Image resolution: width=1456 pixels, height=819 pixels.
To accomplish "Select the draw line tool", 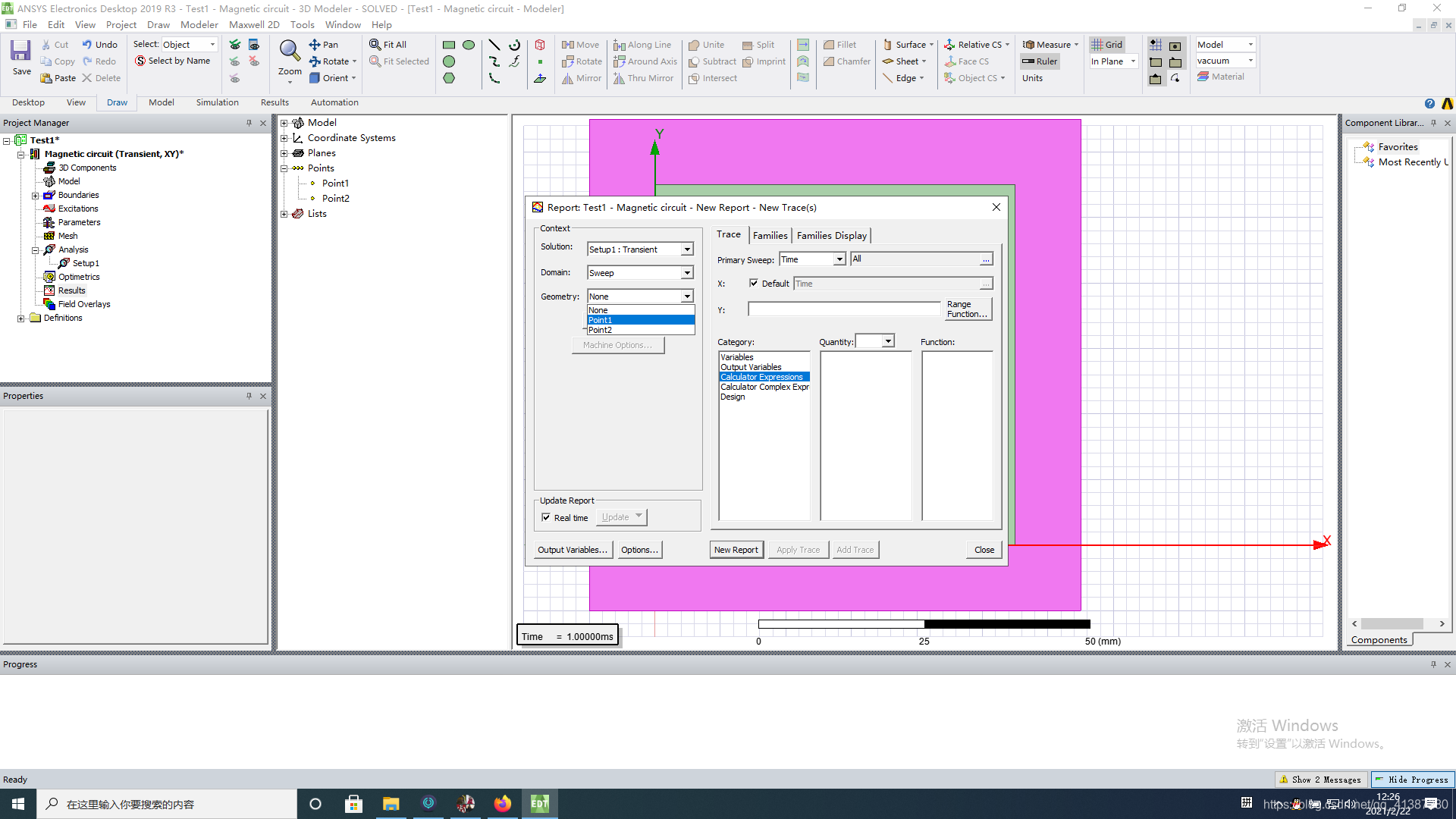I will click(494, 45).
